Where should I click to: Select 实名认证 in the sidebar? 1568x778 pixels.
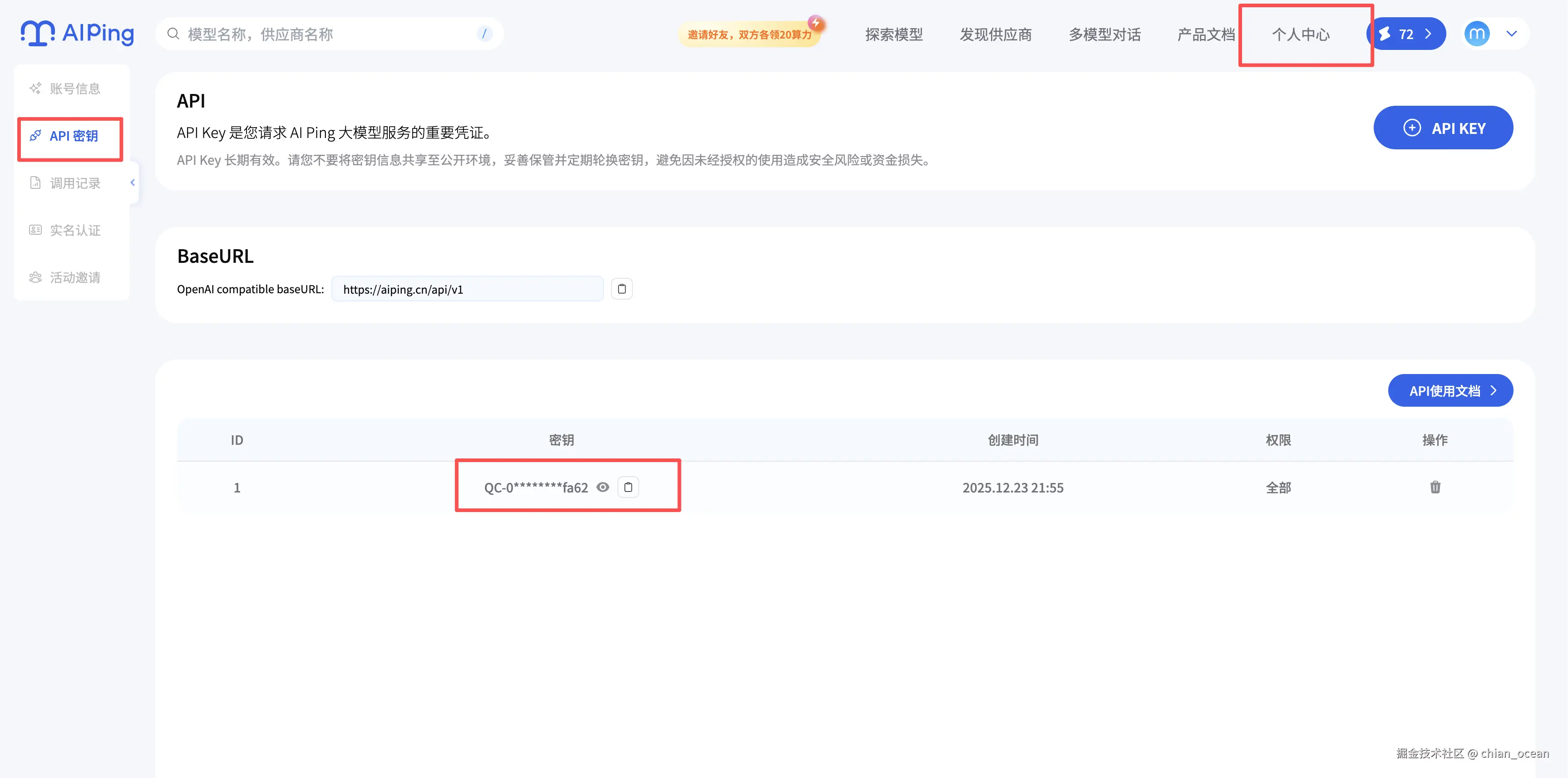(74, 230)
